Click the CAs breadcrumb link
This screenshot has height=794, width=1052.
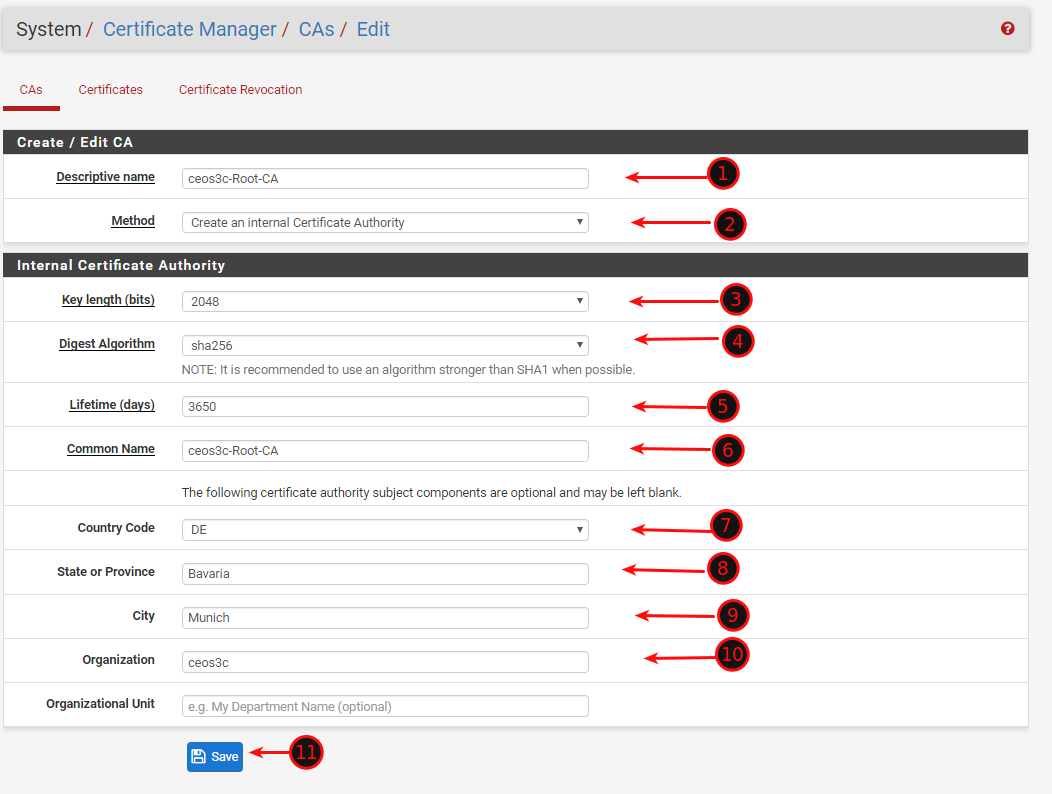(x=316, y=30)
